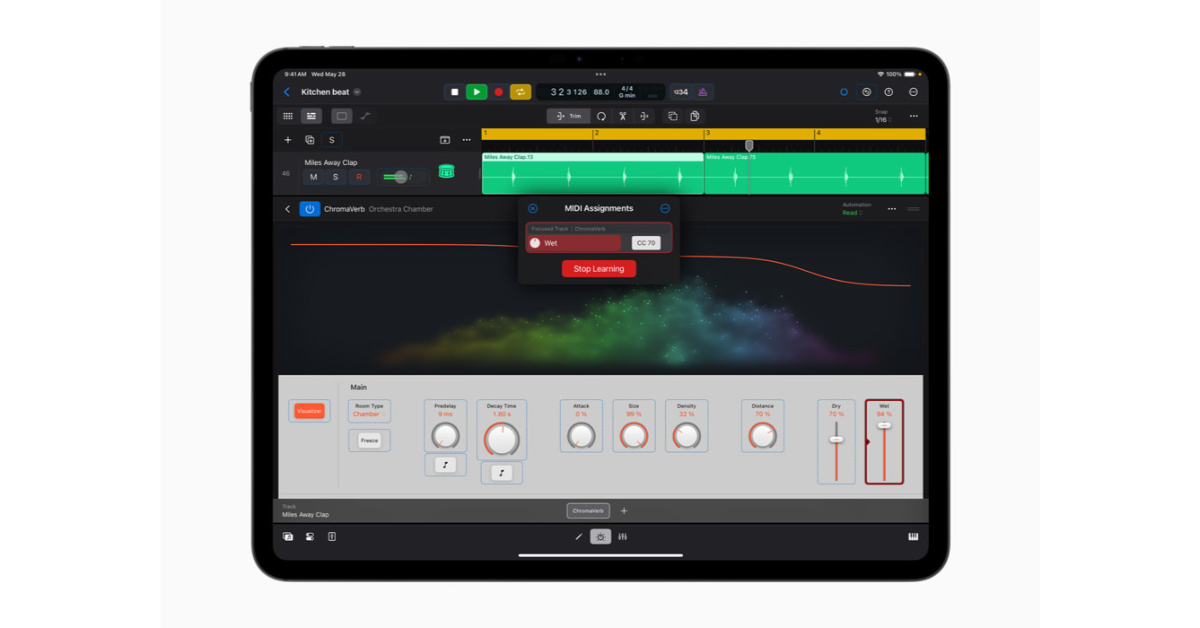1200x628 pixels.
Task: Solo the Miles Away Clap track
Action: [336, 177]
